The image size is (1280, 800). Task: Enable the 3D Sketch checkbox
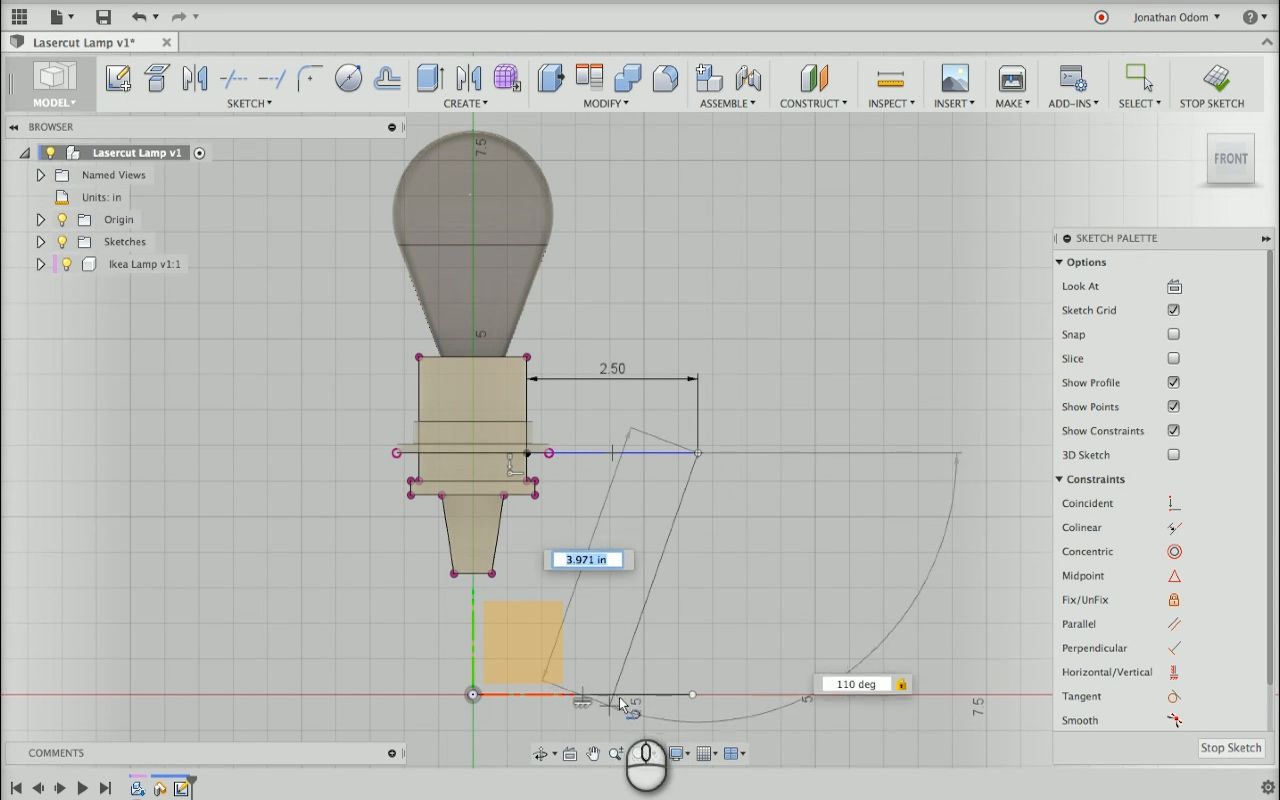1174,455
